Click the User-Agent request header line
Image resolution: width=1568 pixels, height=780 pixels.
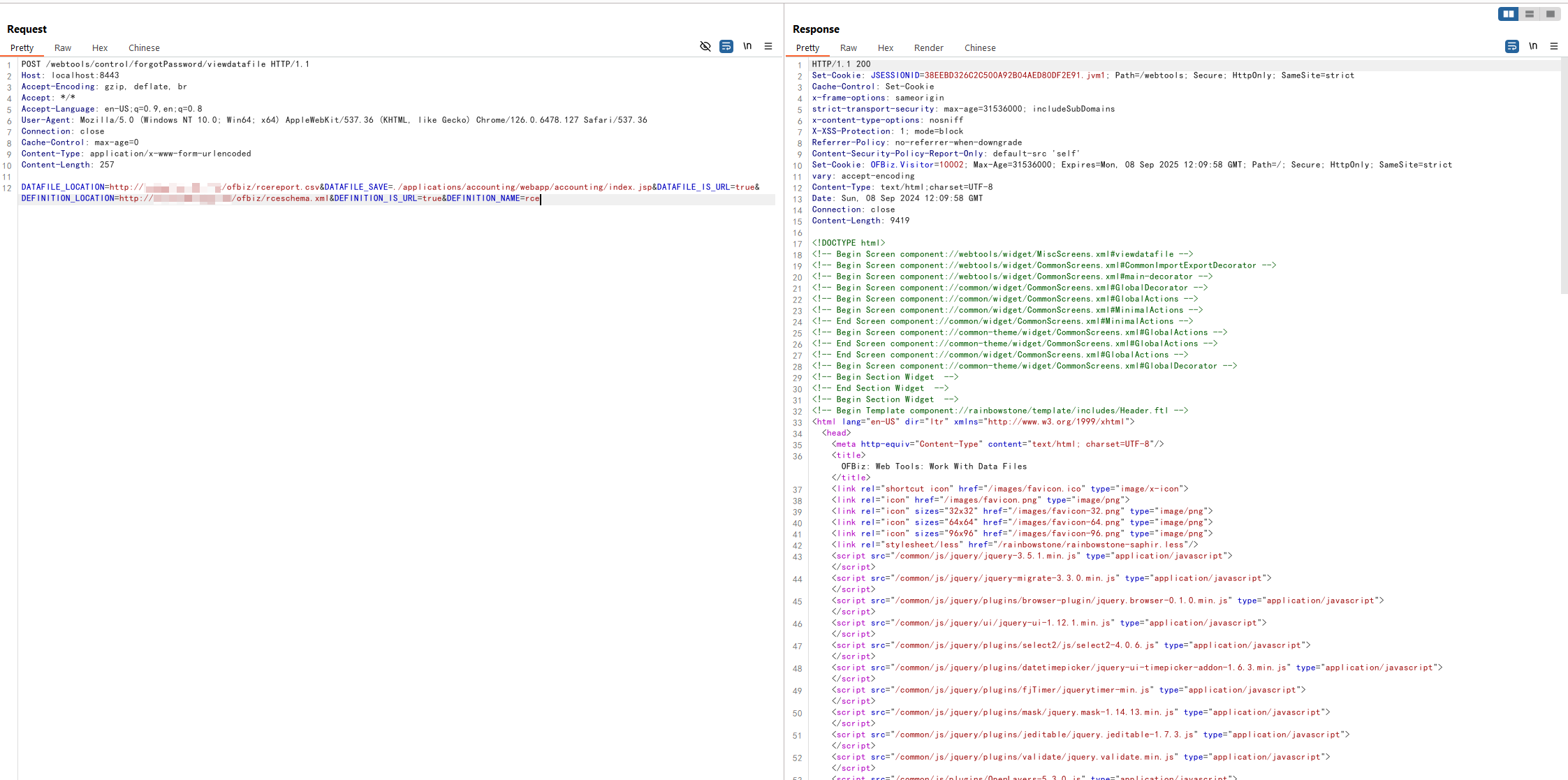click(334, 120)
